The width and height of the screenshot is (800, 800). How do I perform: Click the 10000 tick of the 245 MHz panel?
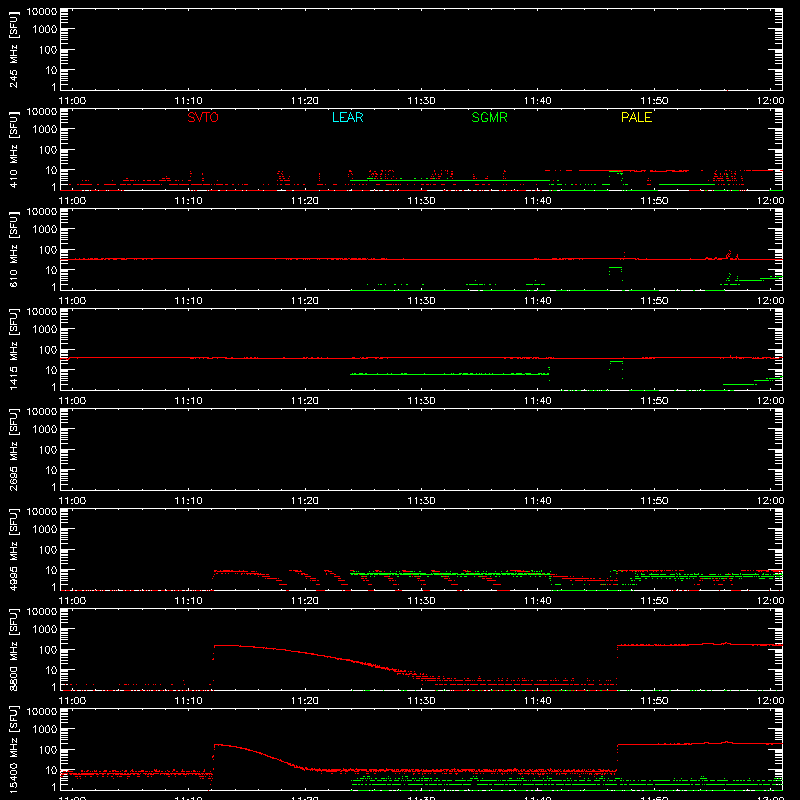pyautogui.click(x=42, y=11)
